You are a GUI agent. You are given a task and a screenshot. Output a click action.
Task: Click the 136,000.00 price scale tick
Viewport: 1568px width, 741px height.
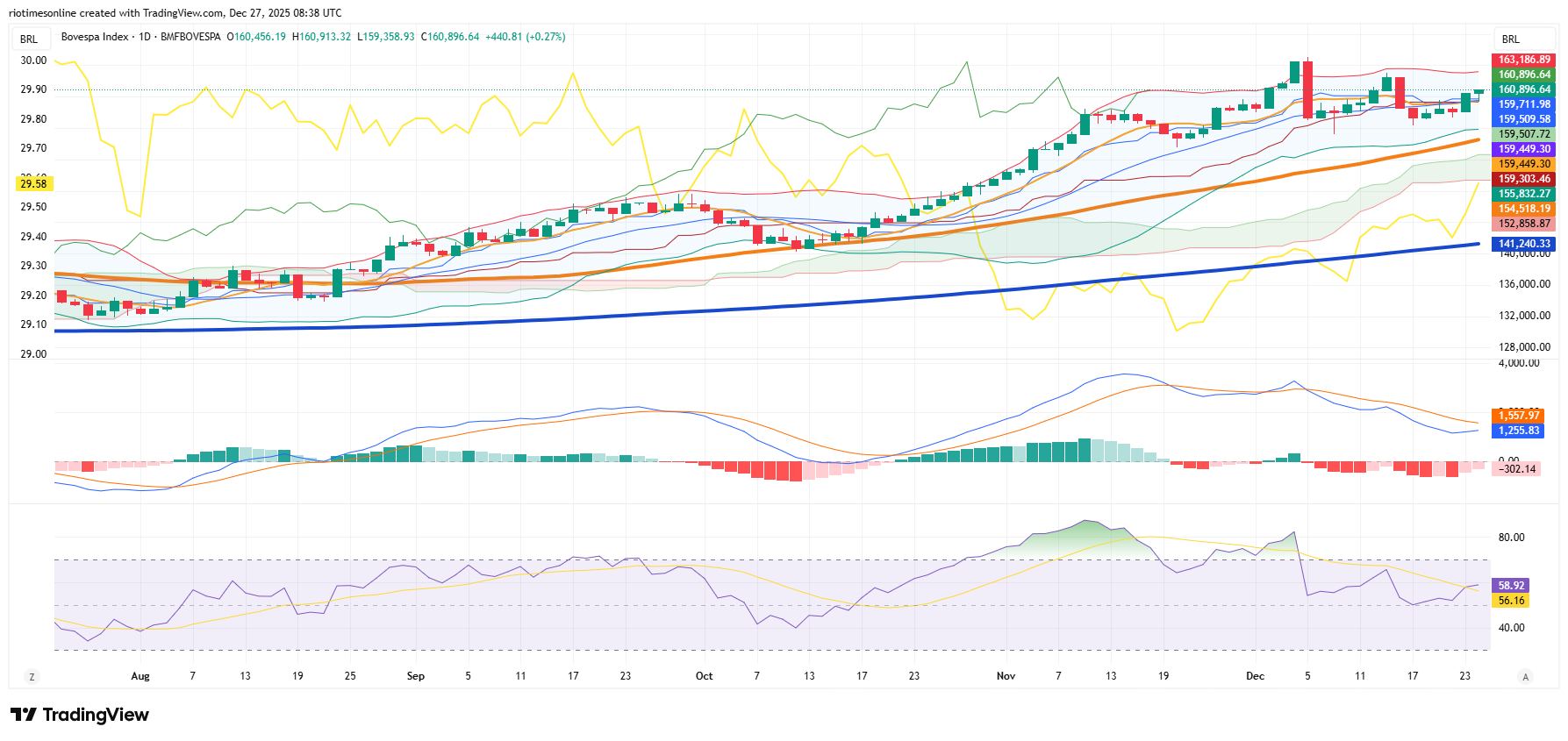point(1524,284)
